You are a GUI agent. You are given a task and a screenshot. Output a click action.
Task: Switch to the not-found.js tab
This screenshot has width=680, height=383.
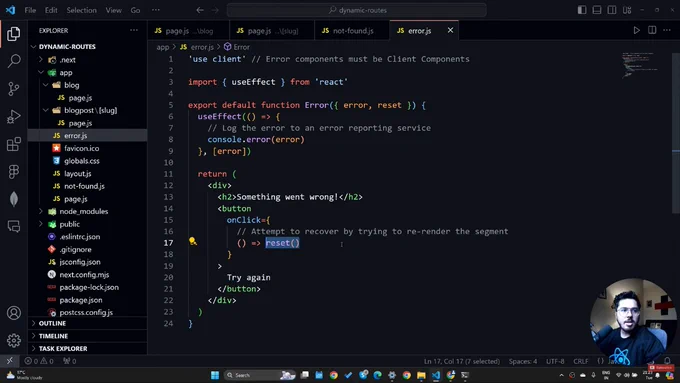[352, 30]
